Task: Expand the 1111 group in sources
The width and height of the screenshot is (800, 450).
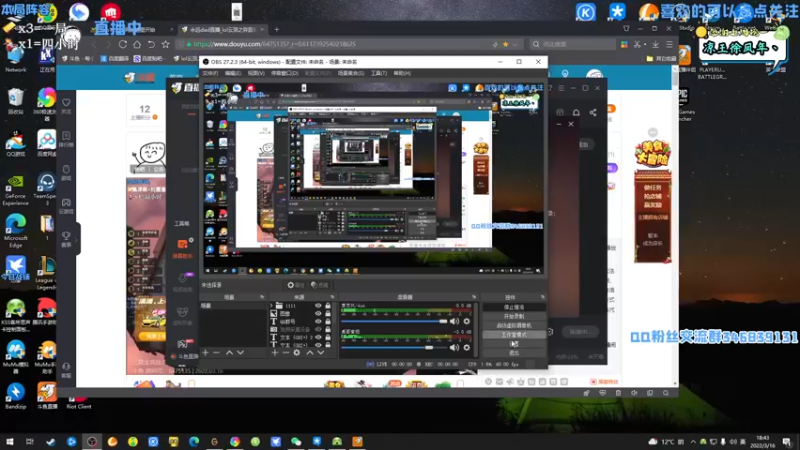Action: click(x=271, y=306)
